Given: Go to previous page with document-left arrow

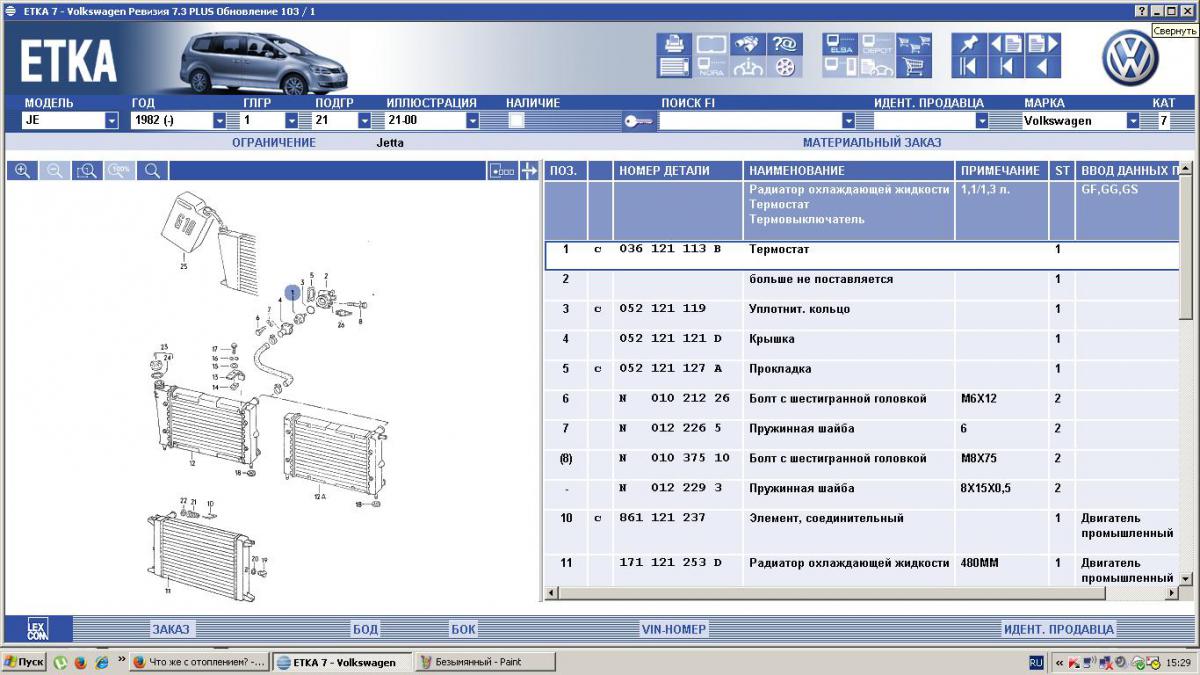Looking at the screenshot, I should 1006,44.
